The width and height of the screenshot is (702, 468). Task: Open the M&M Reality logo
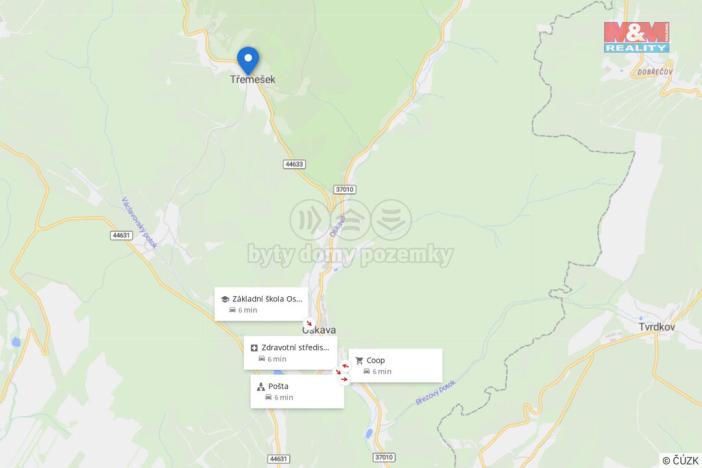click(x=637, y=37)
